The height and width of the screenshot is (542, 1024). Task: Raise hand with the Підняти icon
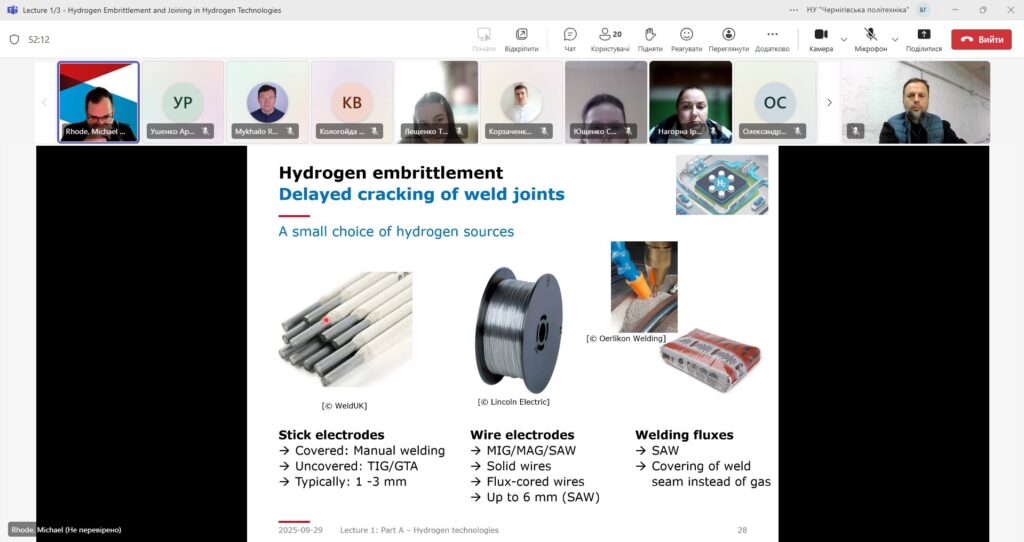pyautogui.click(x=649, y=39)
